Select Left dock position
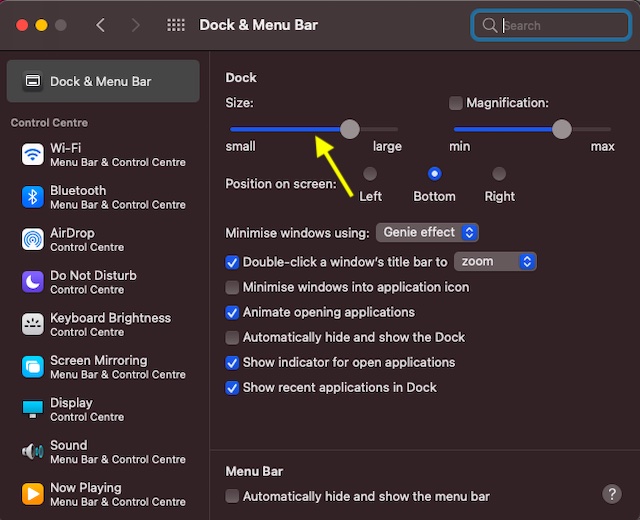Screen dimensions: 640x520 point(370,174)
